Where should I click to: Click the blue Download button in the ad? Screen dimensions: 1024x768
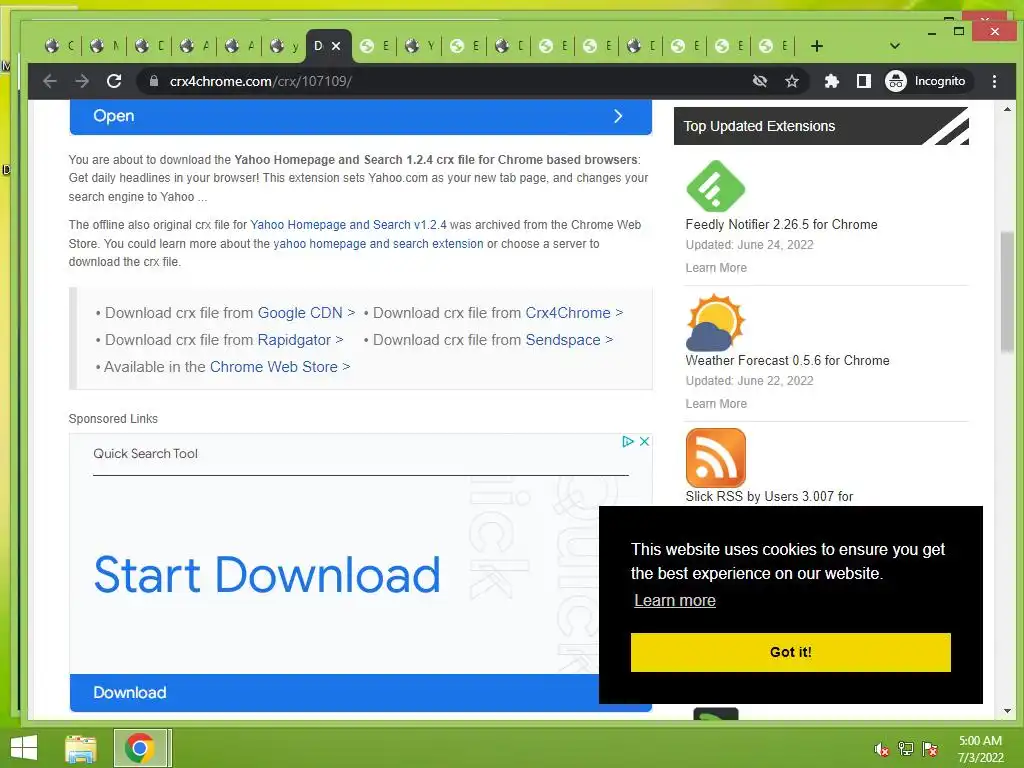334,693
